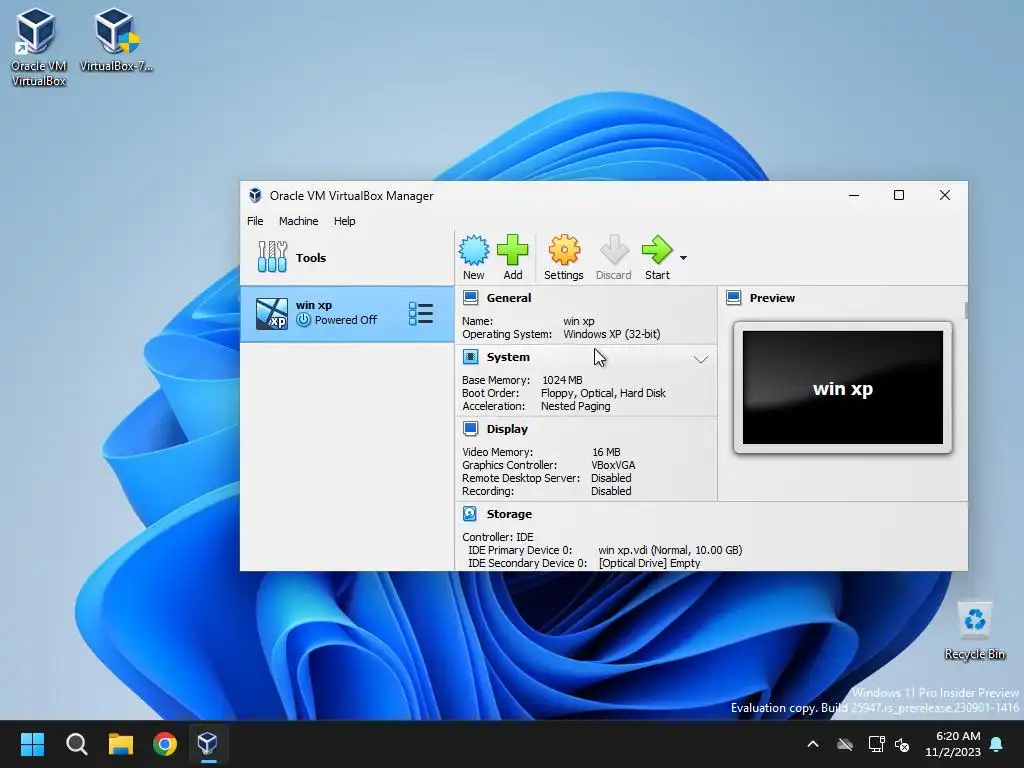Click Remote Desktop Server 'Disabled' value
Image resolution: width=1024 pixels, height=768 pixels.
point(611,478)
